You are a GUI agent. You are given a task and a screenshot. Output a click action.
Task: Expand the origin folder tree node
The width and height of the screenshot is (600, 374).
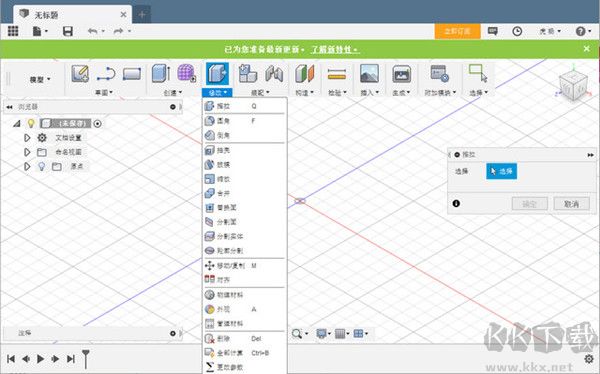click(x=27, y=167)
